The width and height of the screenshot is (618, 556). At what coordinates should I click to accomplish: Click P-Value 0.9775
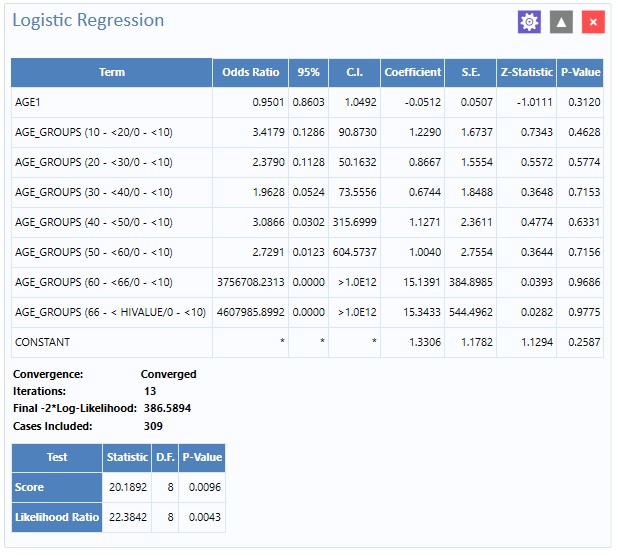[x=584, y=312]
